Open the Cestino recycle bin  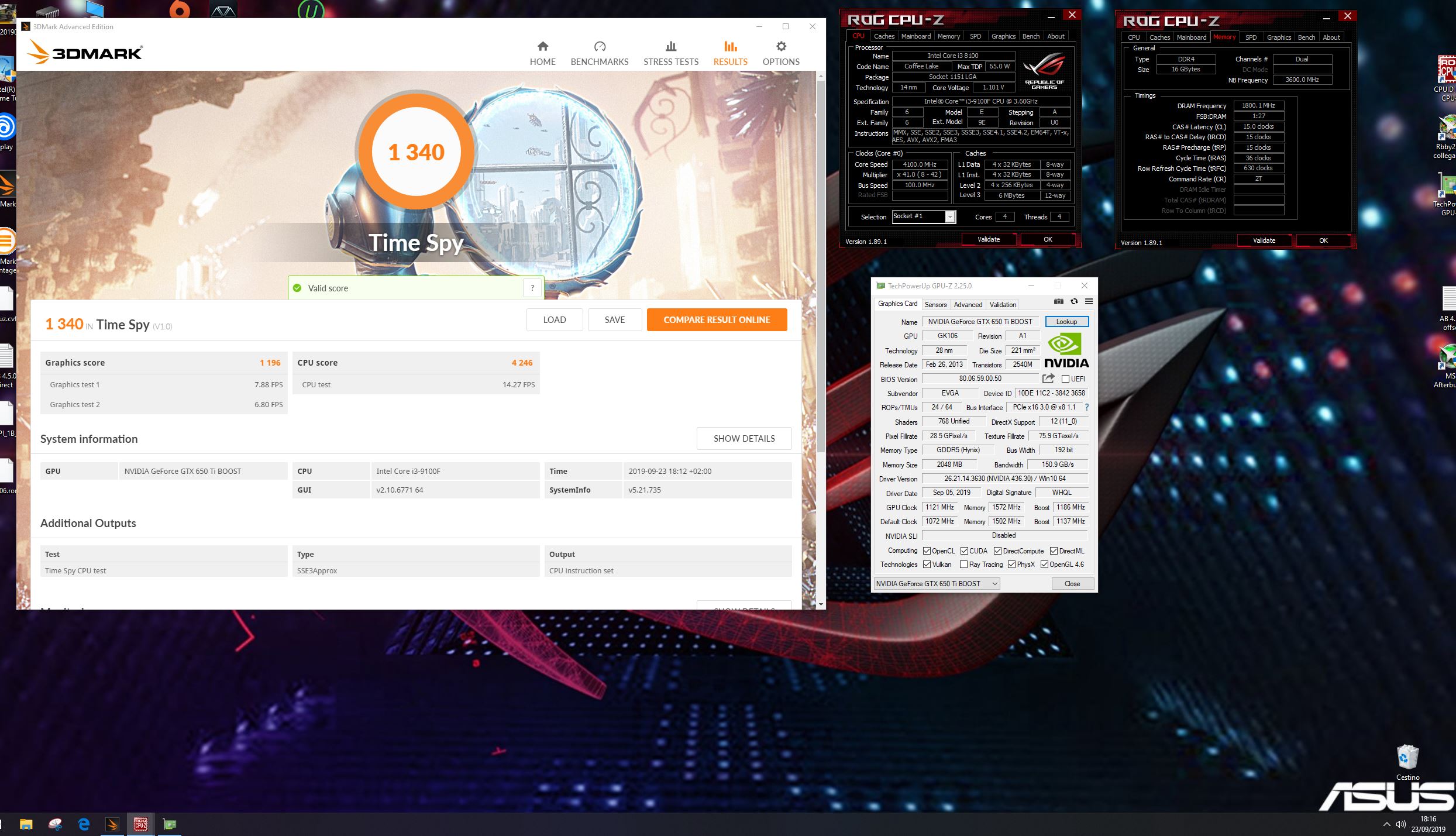pyautogui.click(x=1407, y=762)
